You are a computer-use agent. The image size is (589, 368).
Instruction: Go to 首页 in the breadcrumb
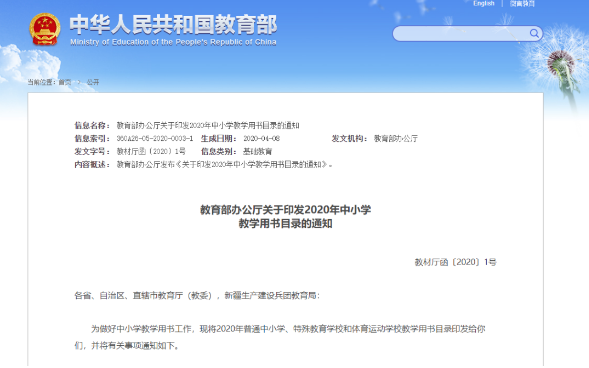click(65, 82)
